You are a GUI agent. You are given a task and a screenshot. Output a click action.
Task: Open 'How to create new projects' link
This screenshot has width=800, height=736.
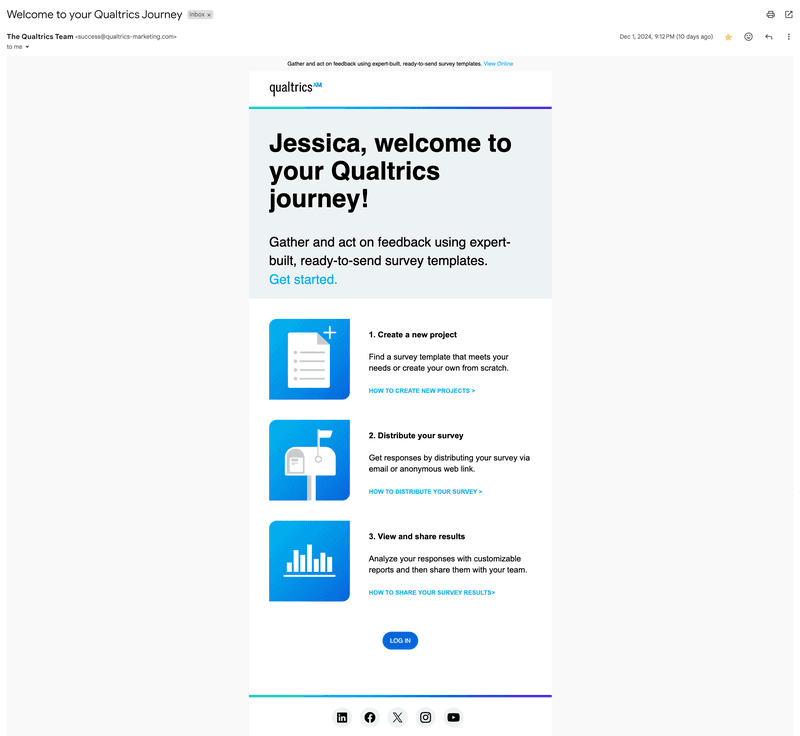pyautogui.click(x=422, y=391)
